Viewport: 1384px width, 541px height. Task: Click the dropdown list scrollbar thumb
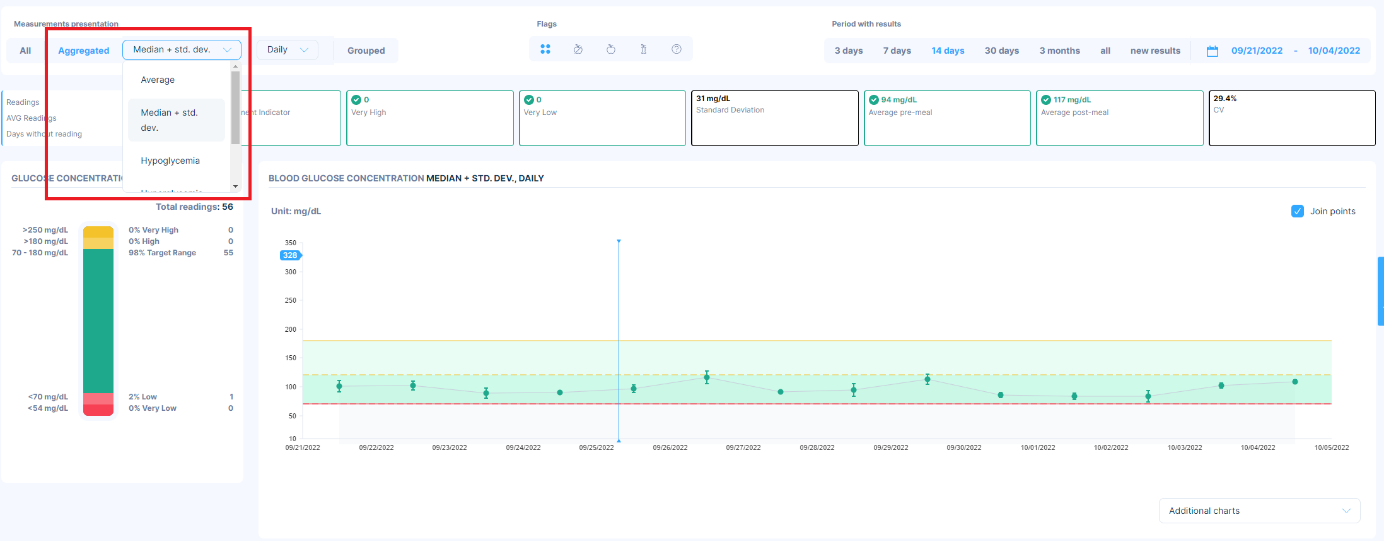coord(235,107)
